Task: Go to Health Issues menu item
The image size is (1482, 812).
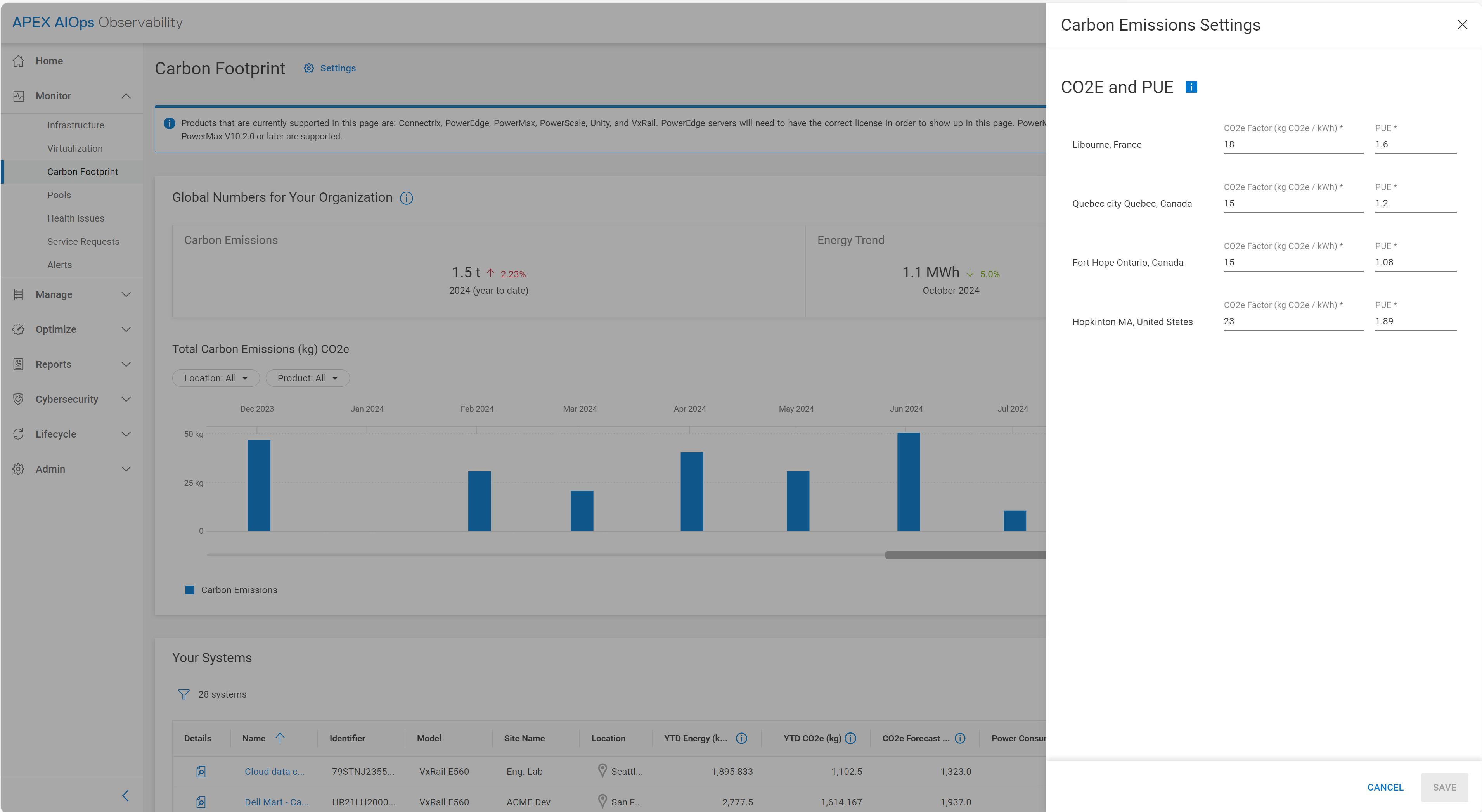Action: tap(75, 219)
